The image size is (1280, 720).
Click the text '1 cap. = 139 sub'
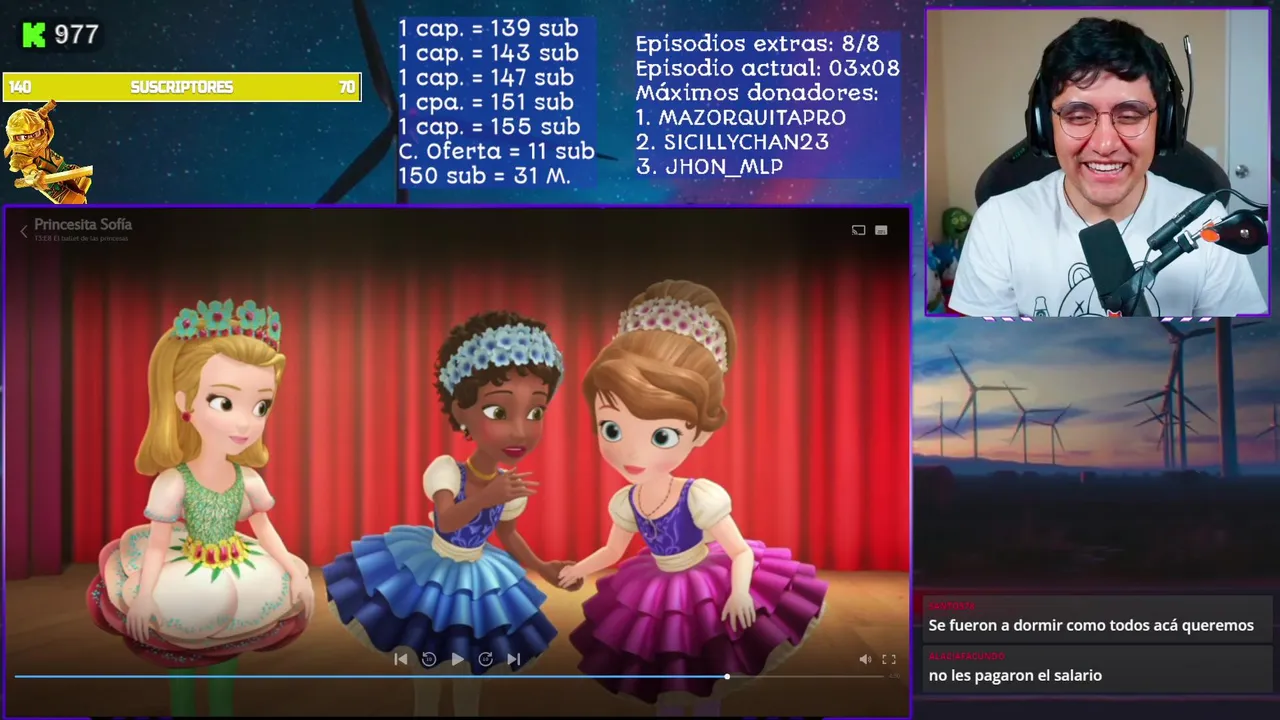488,28
